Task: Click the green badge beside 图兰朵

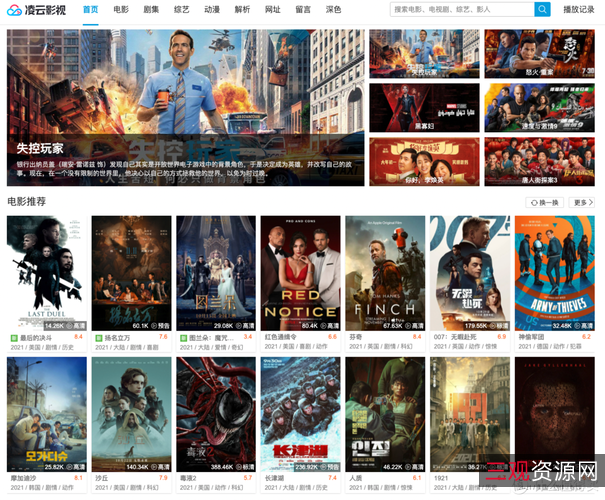Action: point(182,338)
